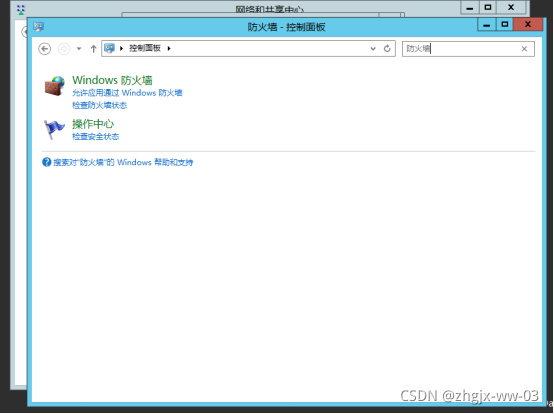Click the Back navigation arrow

point(45,49)
